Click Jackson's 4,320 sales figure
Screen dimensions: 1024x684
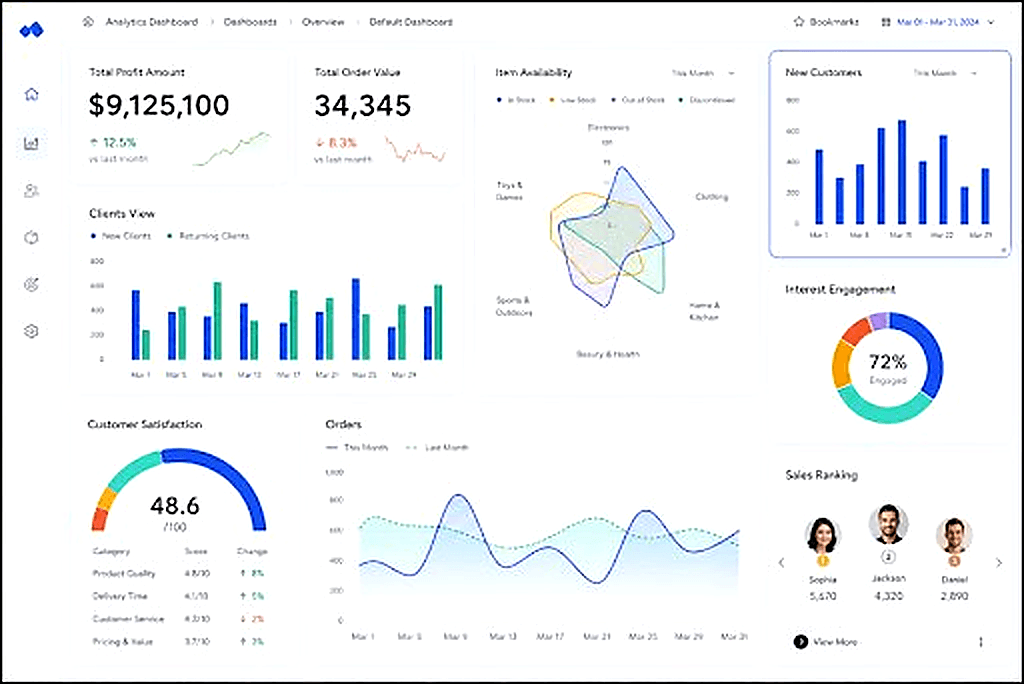click(x=888, y=596)
